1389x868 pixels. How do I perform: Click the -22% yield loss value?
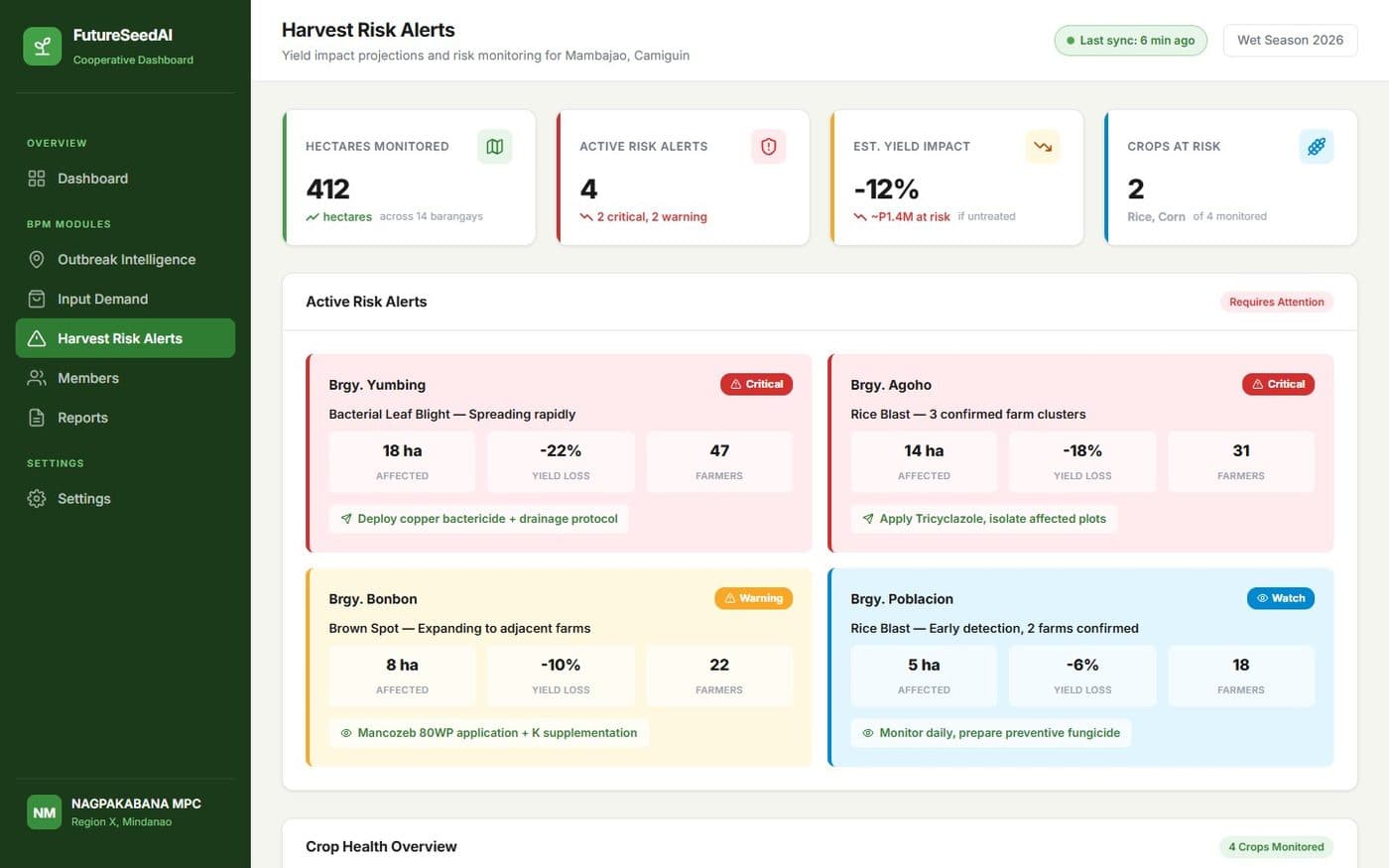tap(561, 450)
